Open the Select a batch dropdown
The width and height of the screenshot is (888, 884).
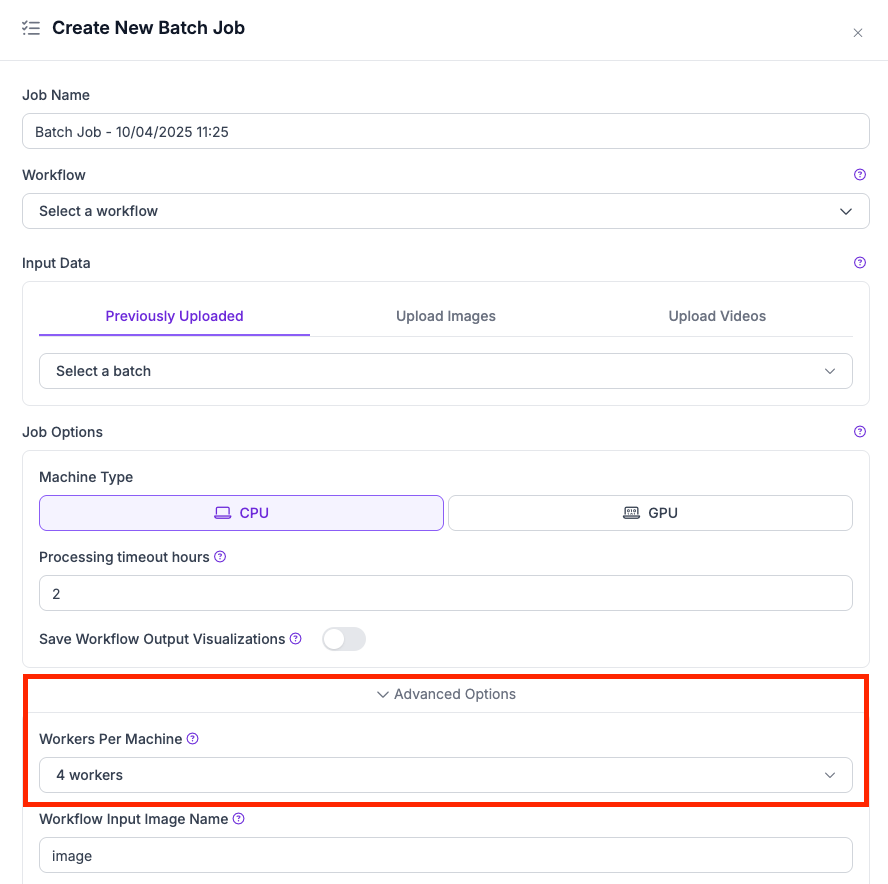point(445,371)
